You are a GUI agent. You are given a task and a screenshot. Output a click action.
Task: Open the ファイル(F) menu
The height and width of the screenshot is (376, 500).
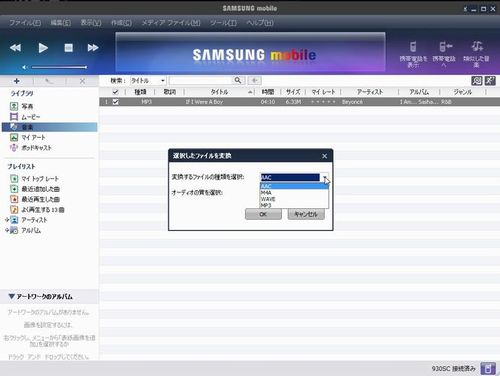point(25,23)
